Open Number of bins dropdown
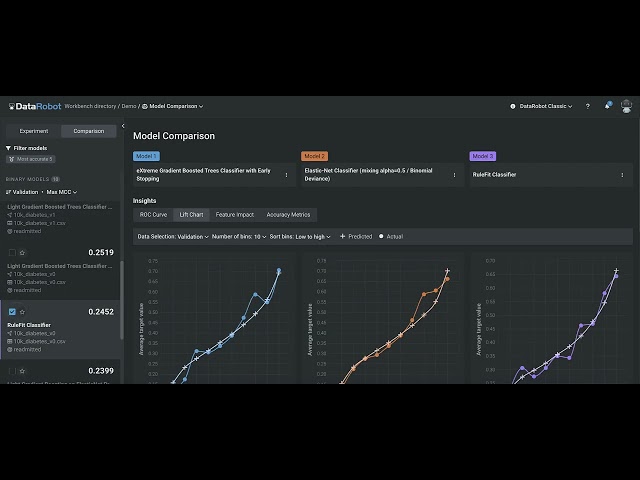The image size is (640, 480). pos(239,237)
